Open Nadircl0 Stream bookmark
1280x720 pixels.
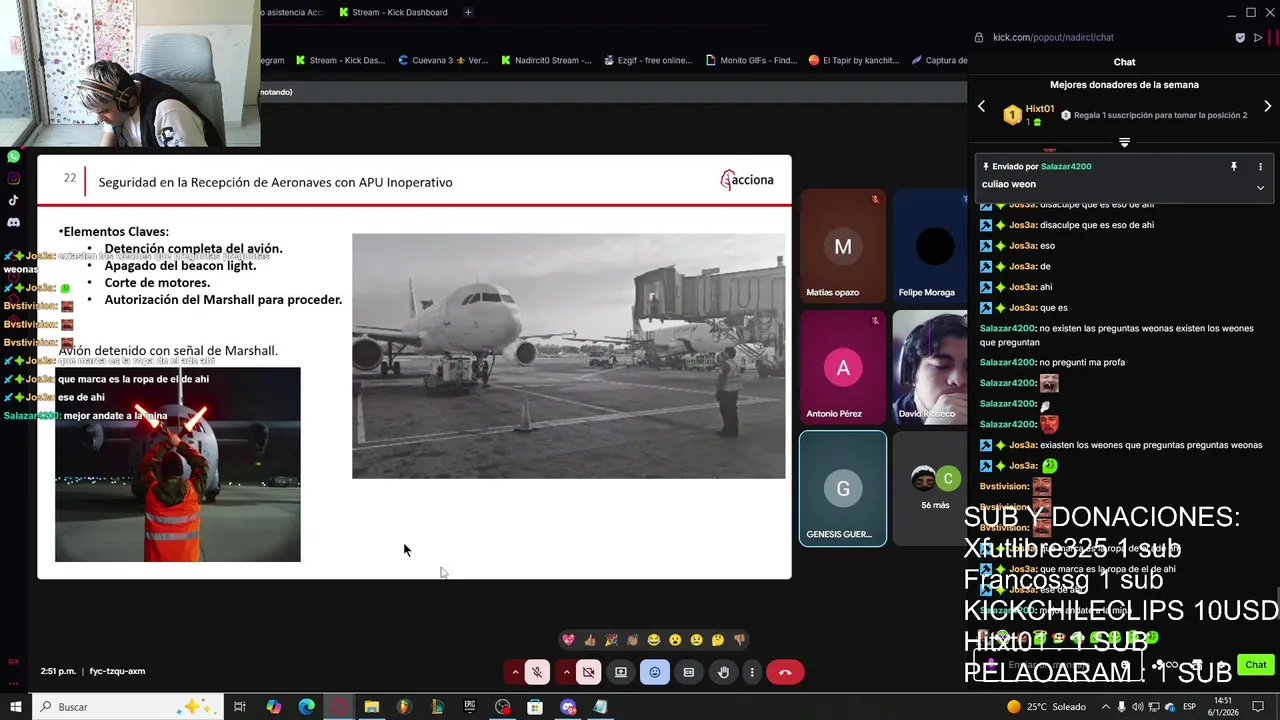click(x=546, y=60)
